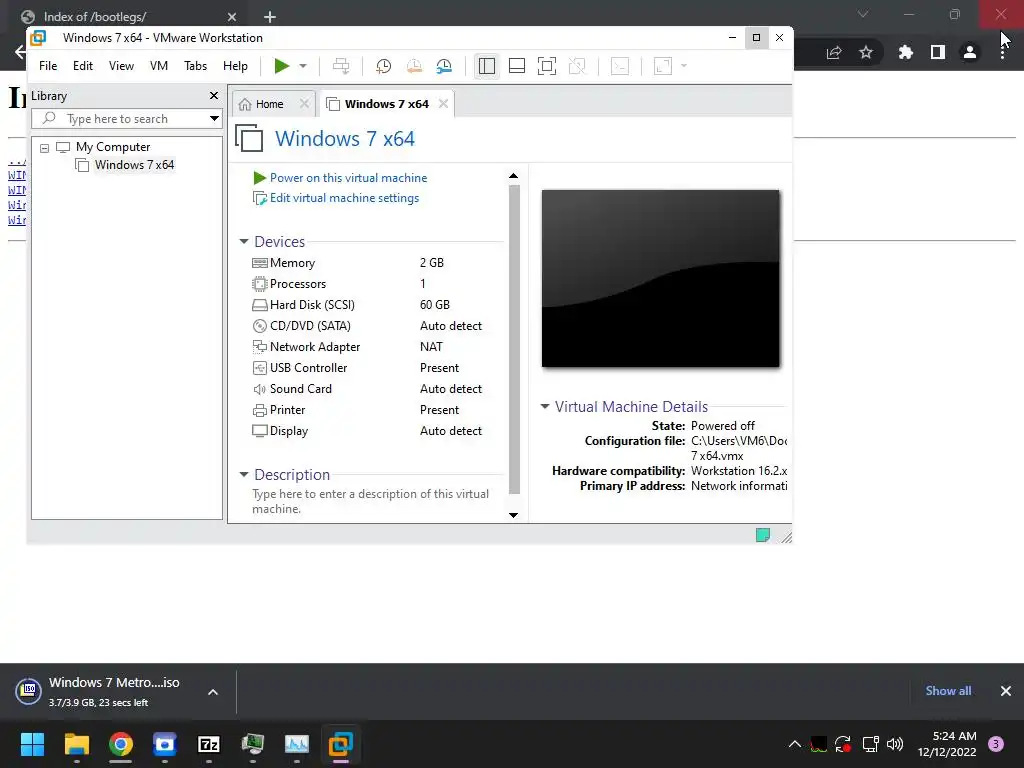
Task: Click the Chrome profile avatar icon
Action: click(970, 52)
